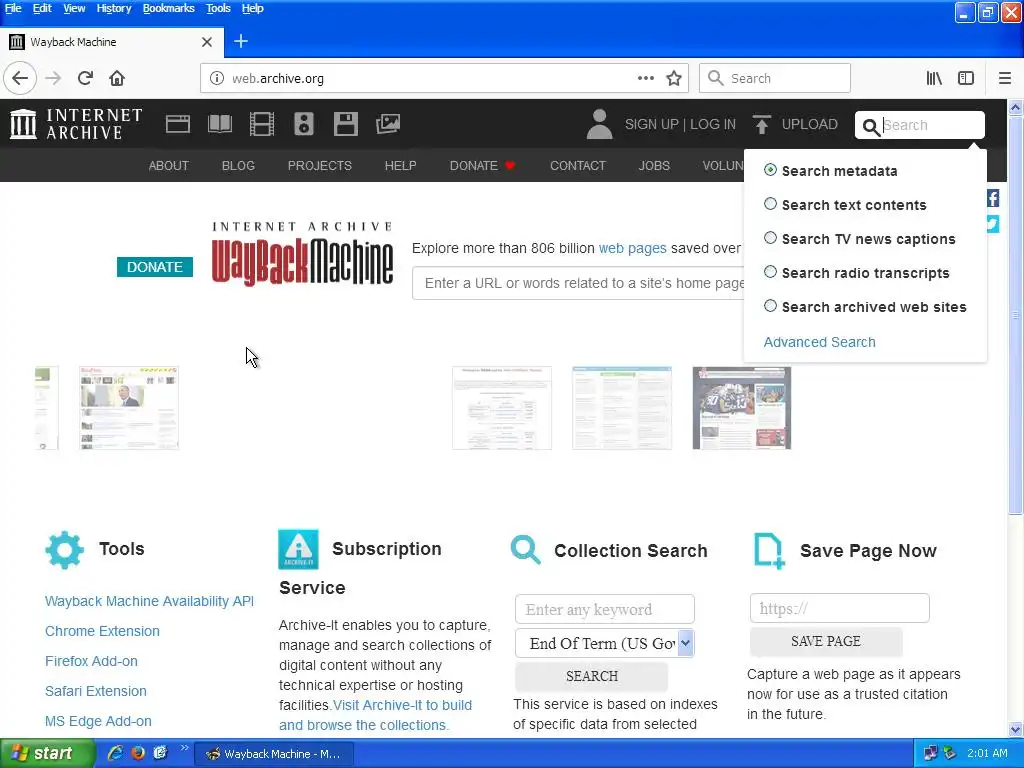Open the History menu
This screenshot has height=768, width=1024.
(x=114, y=8)
